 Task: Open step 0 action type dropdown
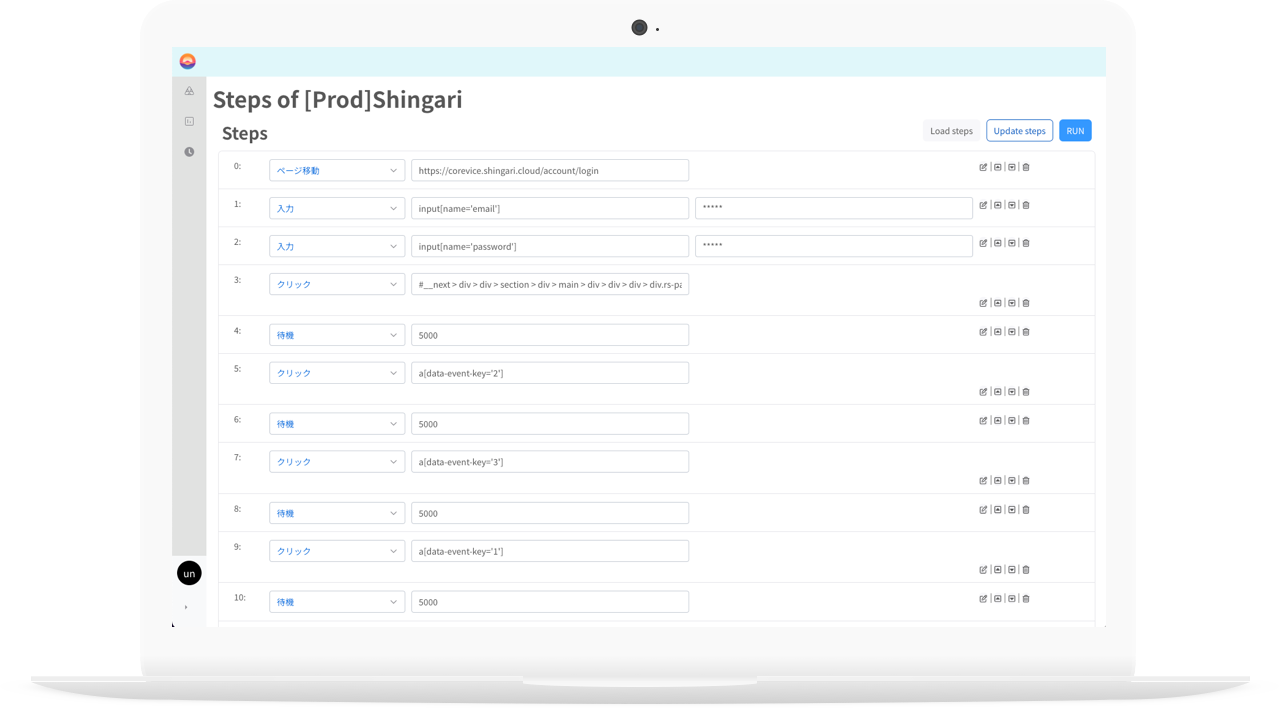[337, 170]
